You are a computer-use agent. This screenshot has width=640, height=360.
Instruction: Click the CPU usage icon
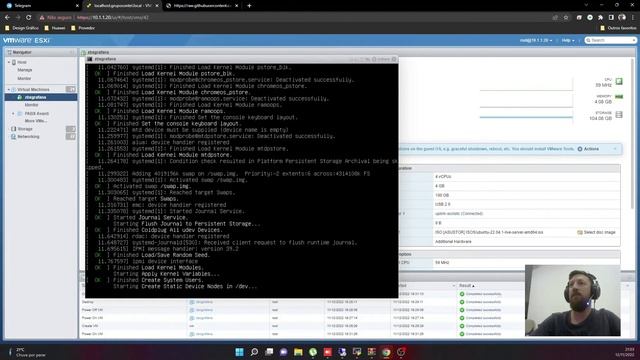619,82
